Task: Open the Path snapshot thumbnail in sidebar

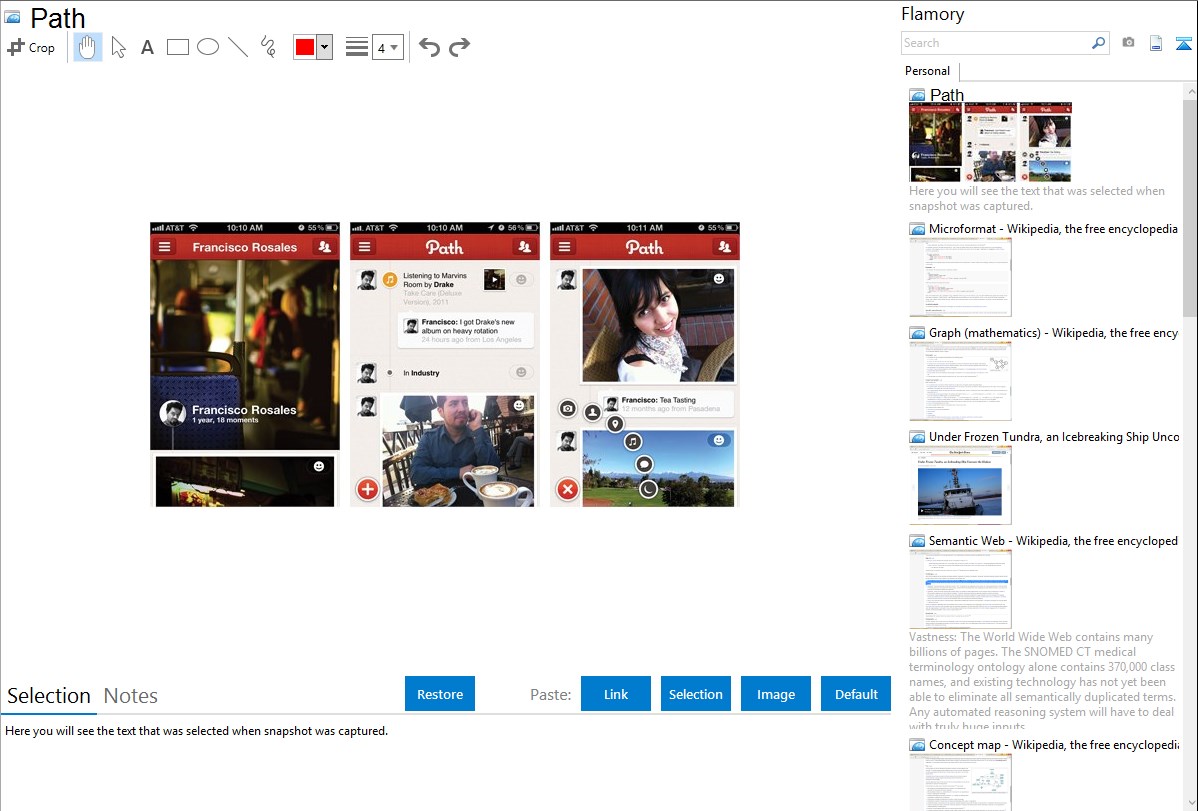Action: [x=990, y=142]
